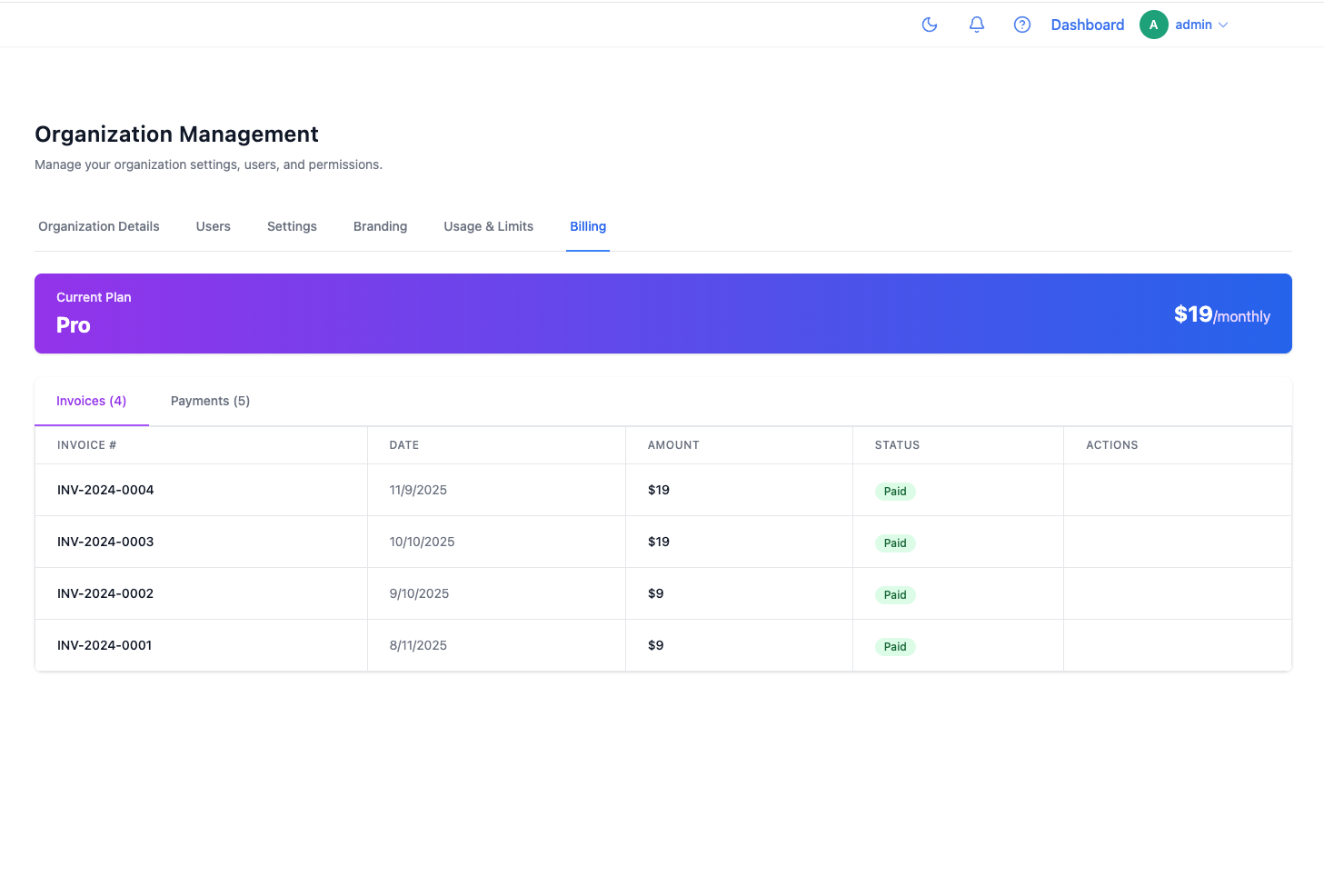Open the Settings tab

292,226
